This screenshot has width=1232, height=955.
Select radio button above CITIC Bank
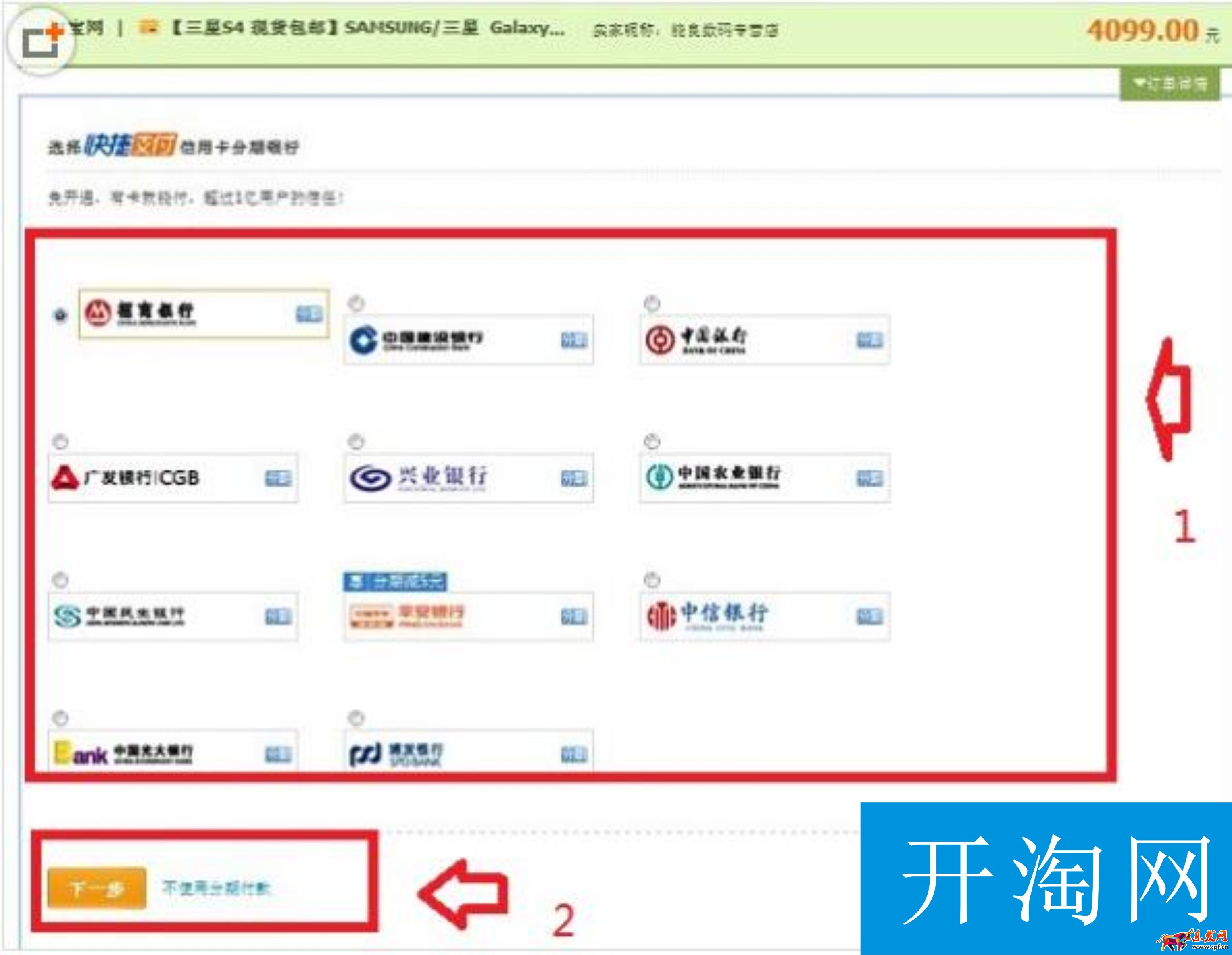point(652,580)
